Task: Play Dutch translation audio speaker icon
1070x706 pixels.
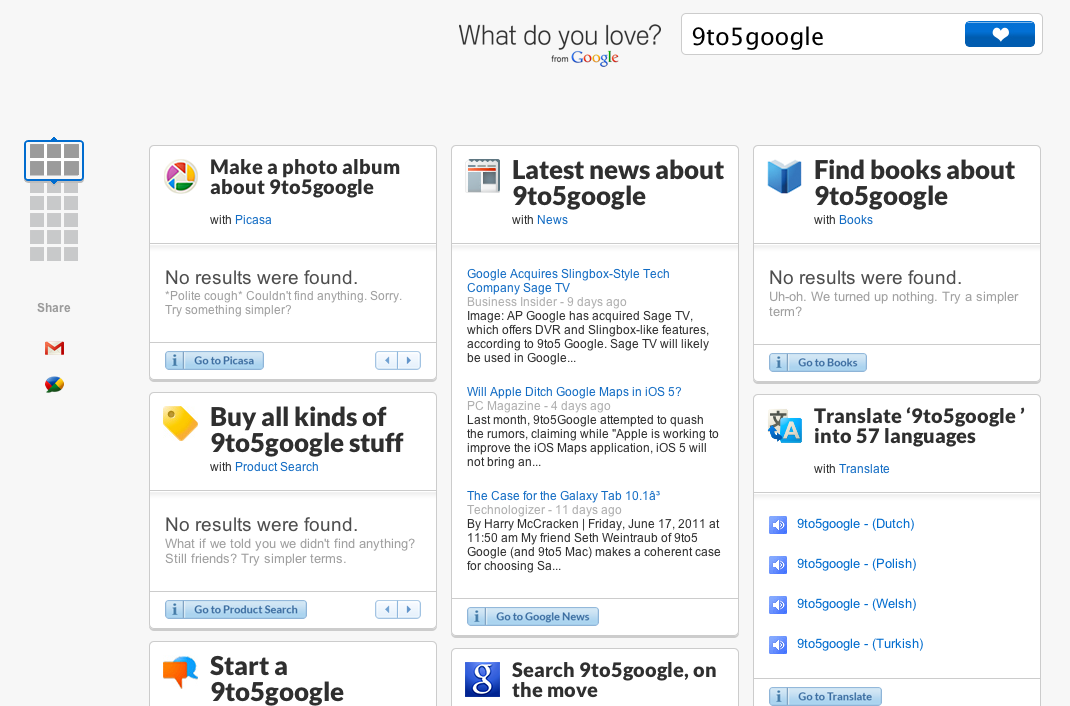Action: [778, 525]
